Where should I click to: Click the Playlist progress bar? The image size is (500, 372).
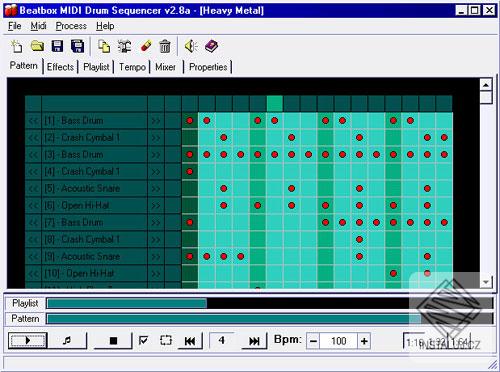[269, 303]
